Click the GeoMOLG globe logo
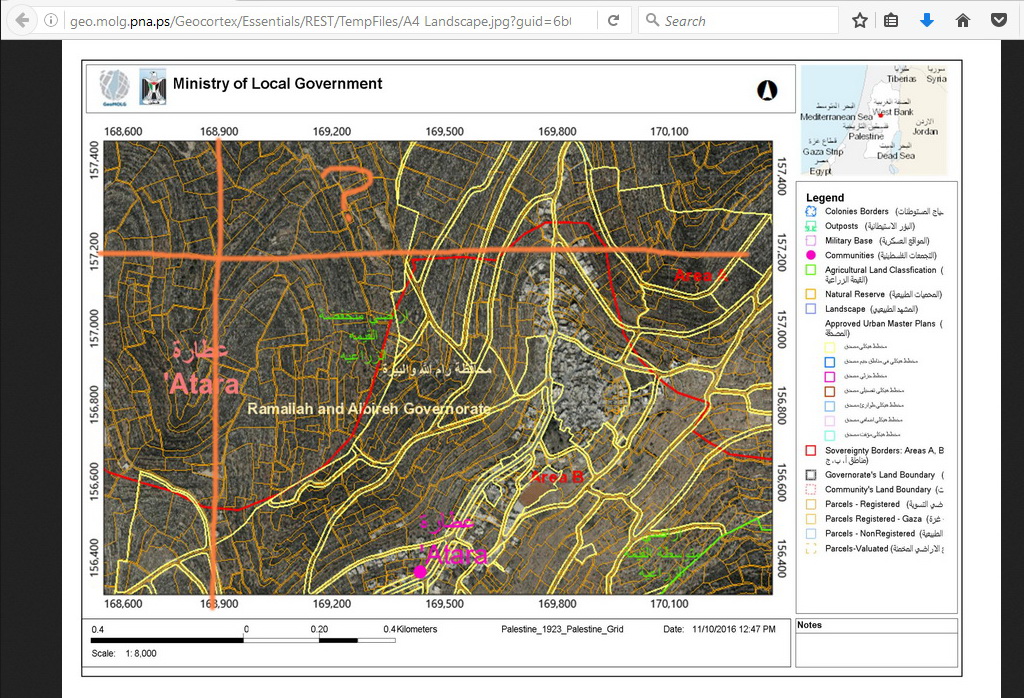Viewport: 1024px width, 698px height. pos(114,87)
